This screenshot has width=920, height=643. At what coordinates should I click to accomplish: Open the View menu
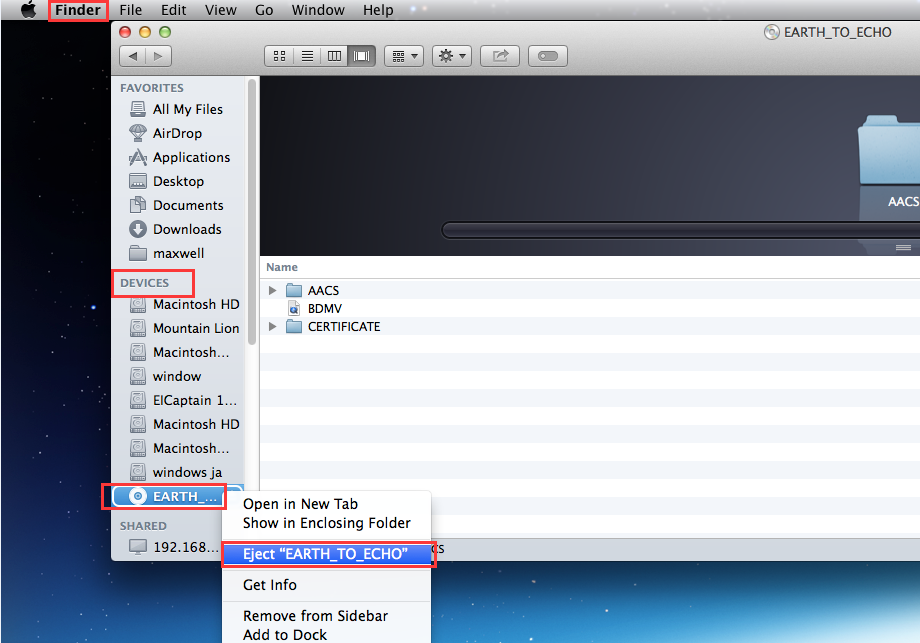coord(220,10)
